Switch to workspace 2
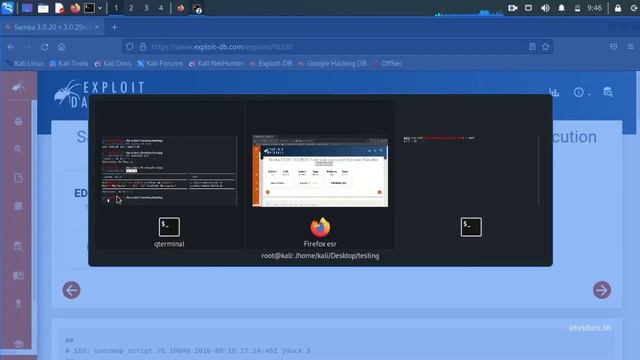The width and height of the screenshot is (640, 360). [131, 8]
